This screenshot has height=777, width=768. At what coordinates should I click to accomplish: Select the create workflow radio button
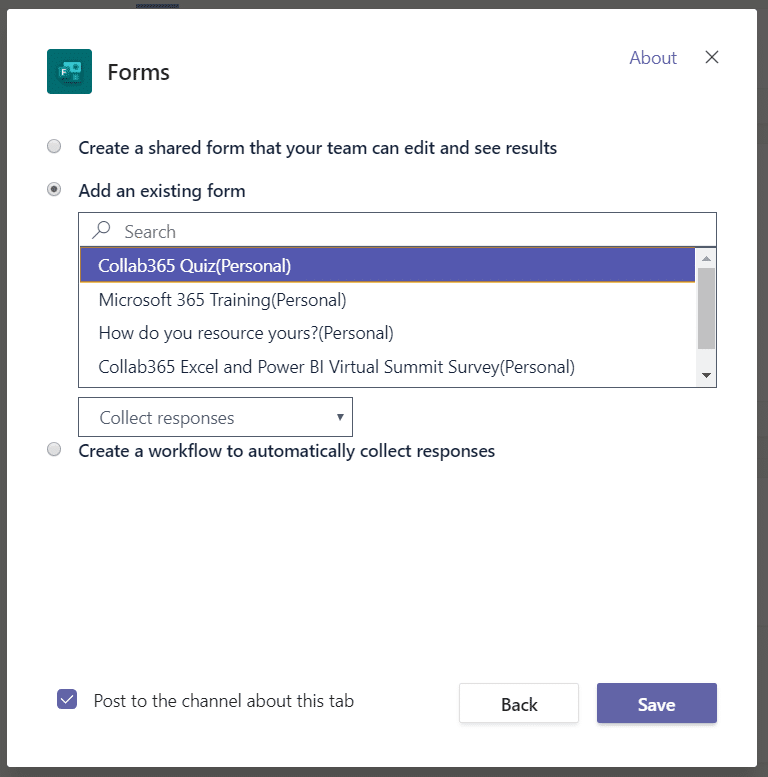click(x=54, y=450)
